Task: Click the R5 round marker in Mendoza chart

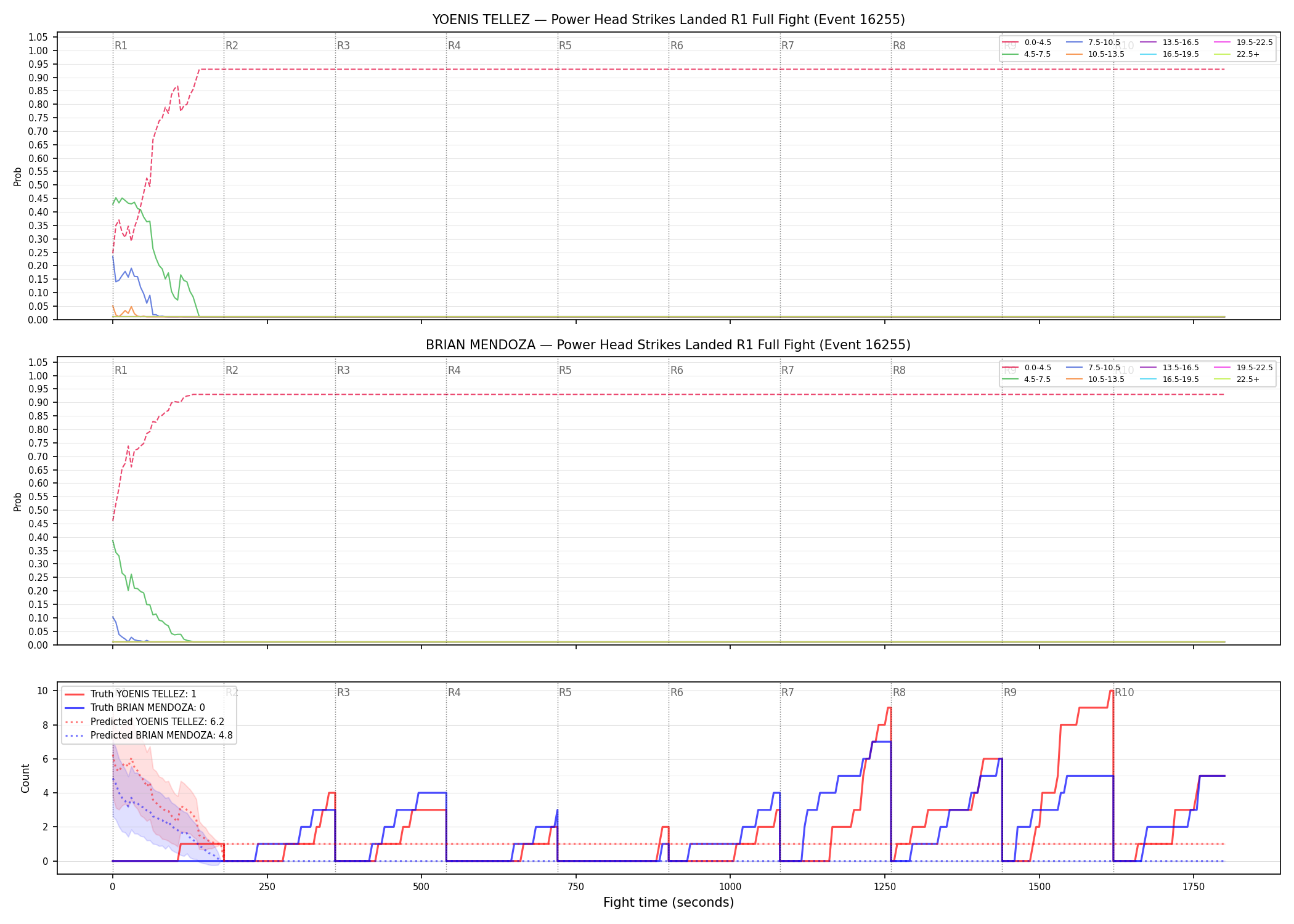Action: point(565,370)
